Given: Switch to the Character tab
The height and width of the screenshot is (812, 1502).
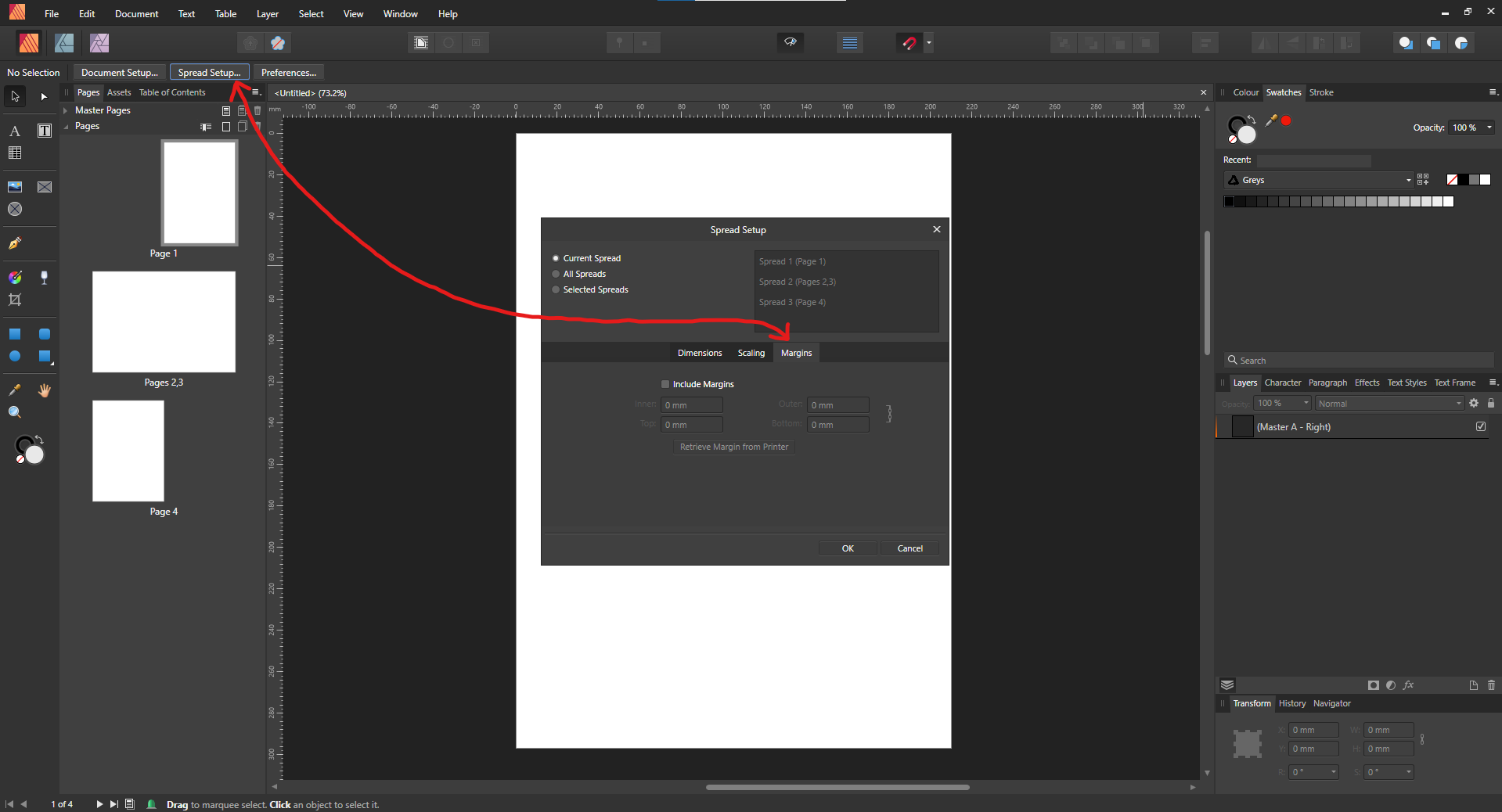Looking at the screenshot, I should [1283, 383].
